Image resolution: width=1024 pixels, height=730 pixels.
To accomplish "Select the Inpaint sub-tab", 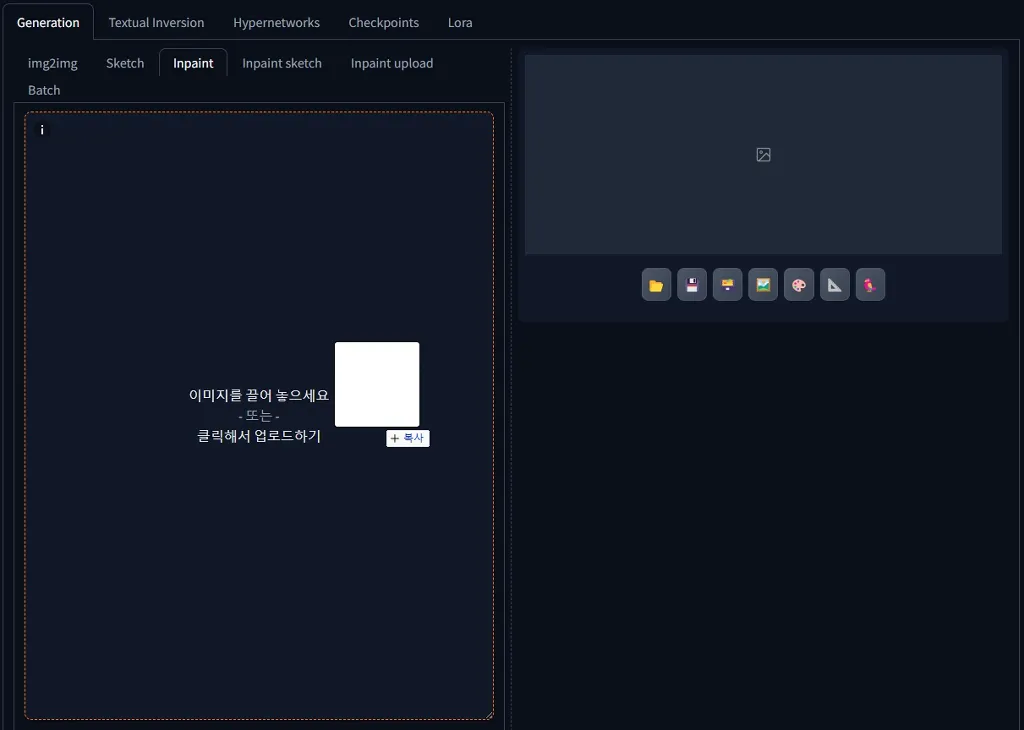I will 193,63.
